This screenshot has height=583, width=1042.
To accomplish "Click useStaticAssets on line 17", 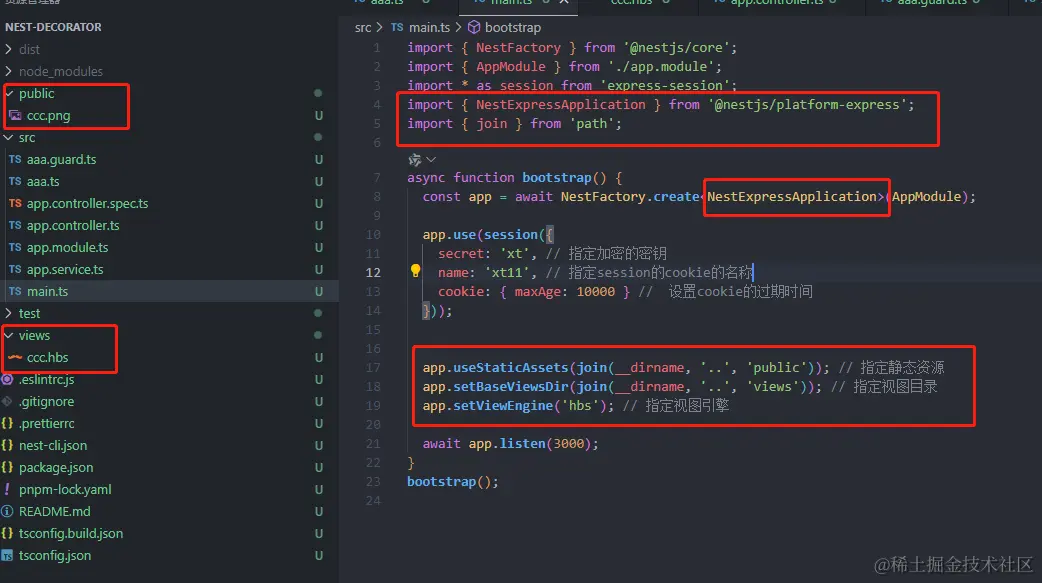I will (x=511, y=368).
